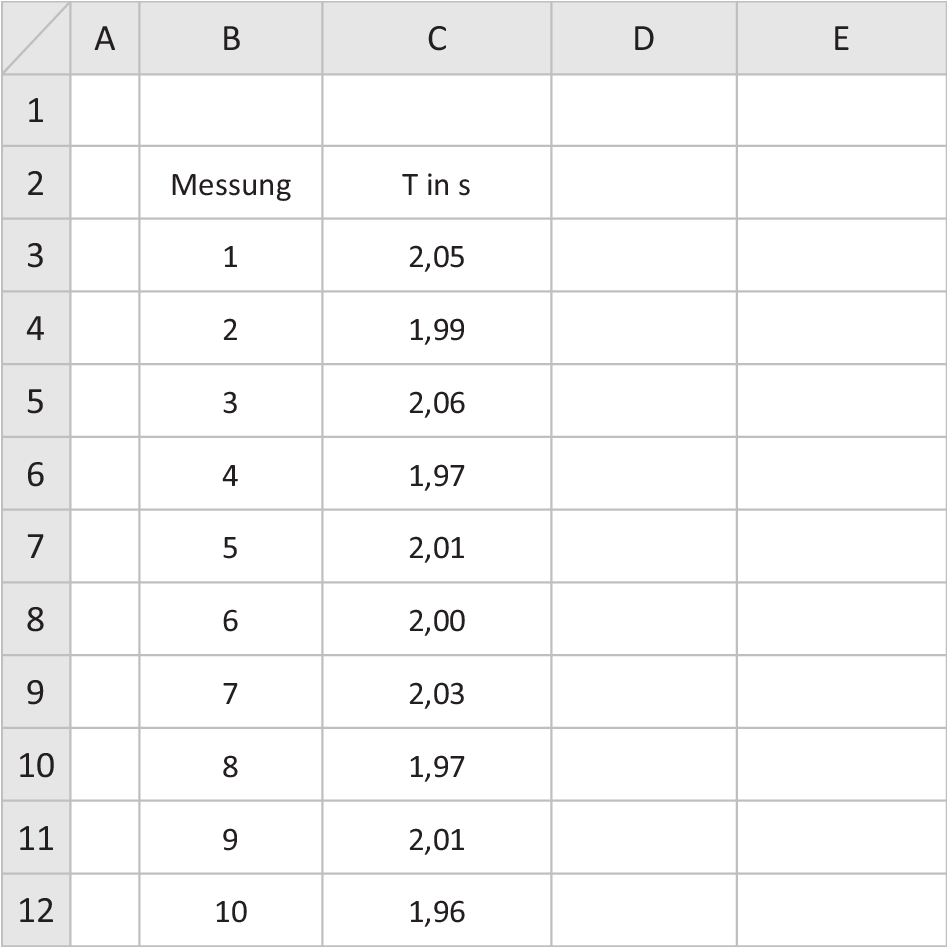Select cell containing 1,99

coord(437,328)
